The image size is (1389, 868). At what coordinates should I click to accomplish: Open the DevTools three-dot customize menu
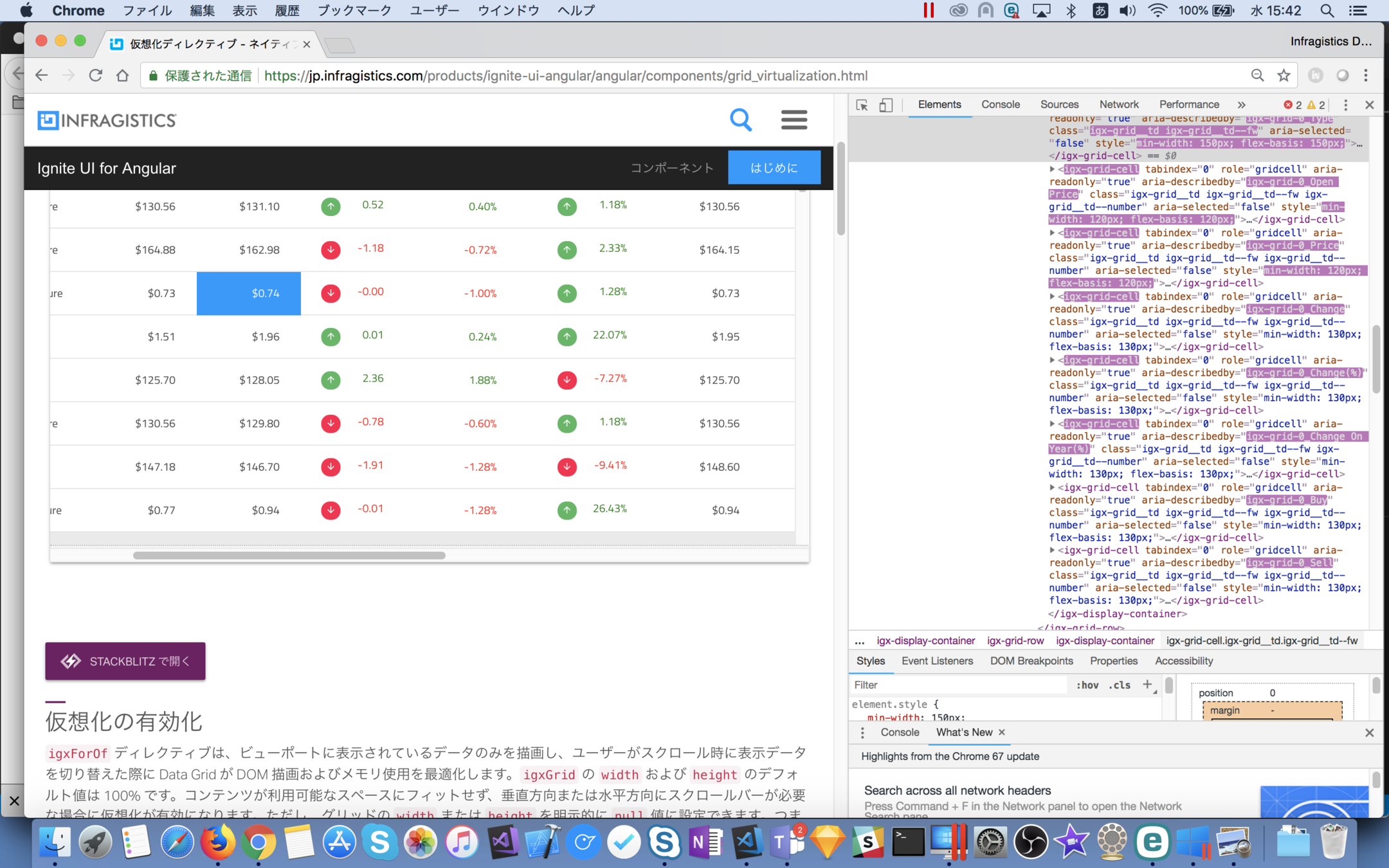pyautogui.click(x=1345, y=105)
